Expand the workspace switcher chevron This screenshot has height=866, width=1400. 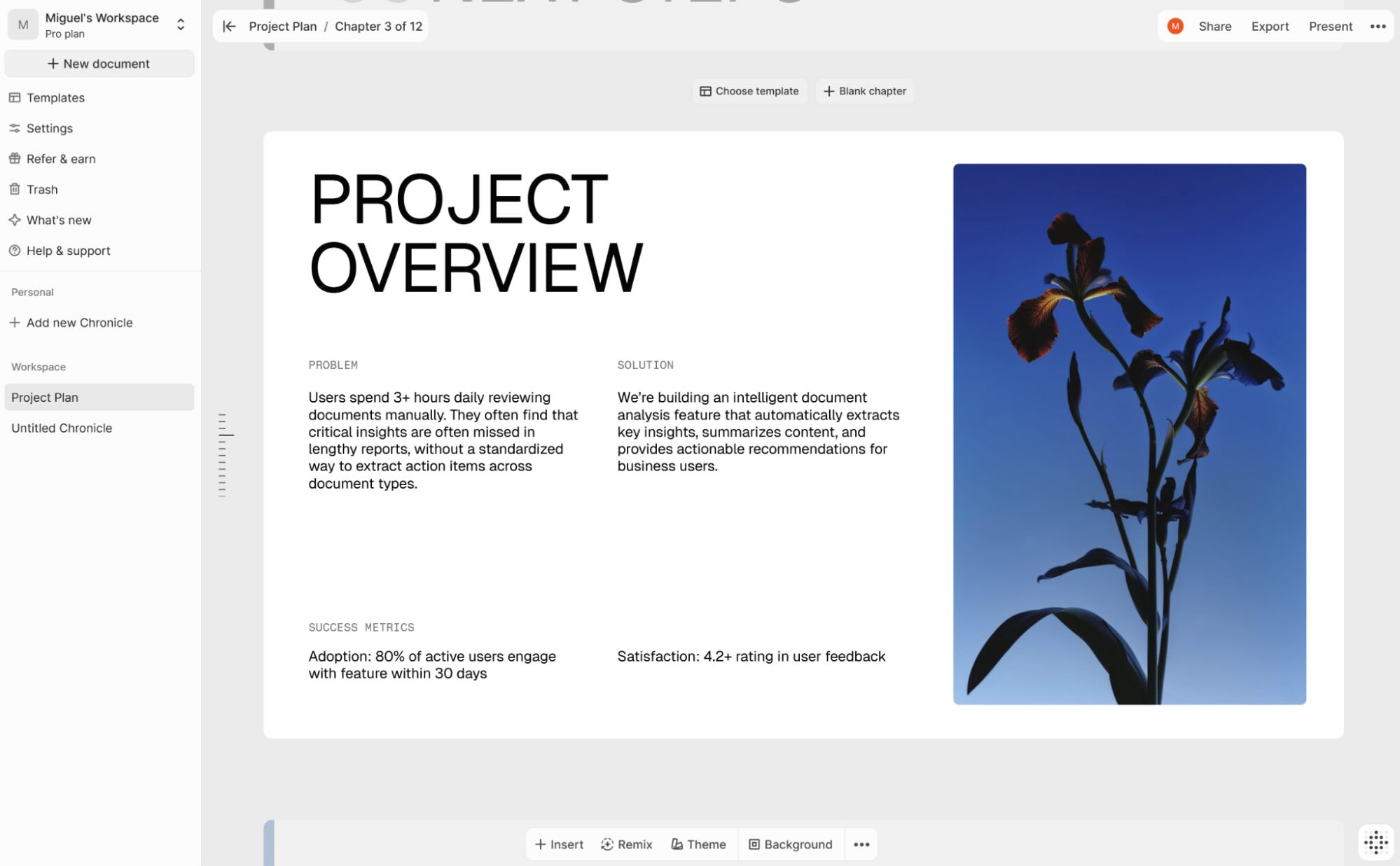pyautogui.click(x=180, y=24)
